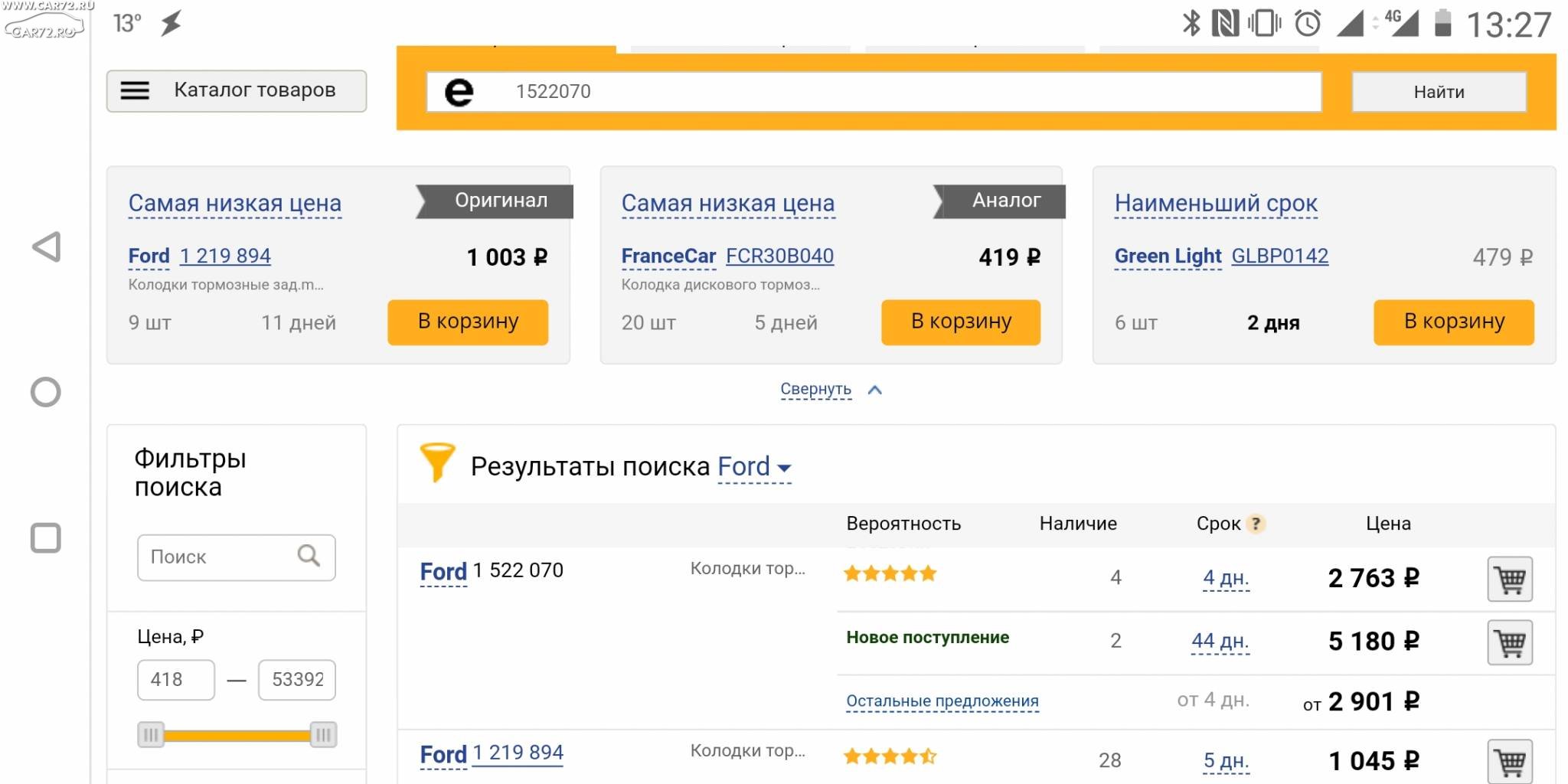Focus the main search field with 1522070
The image size is (1568, 784).
coord(874,92)
